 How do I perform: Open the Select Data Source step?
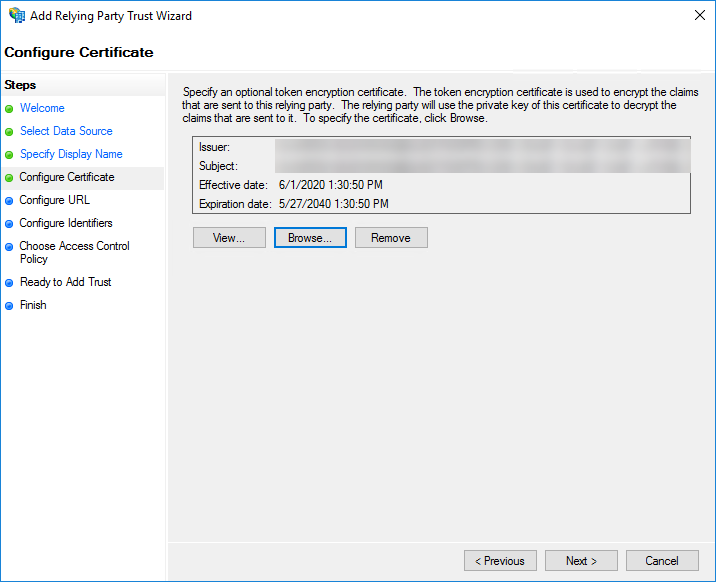(x=66, y=131)
